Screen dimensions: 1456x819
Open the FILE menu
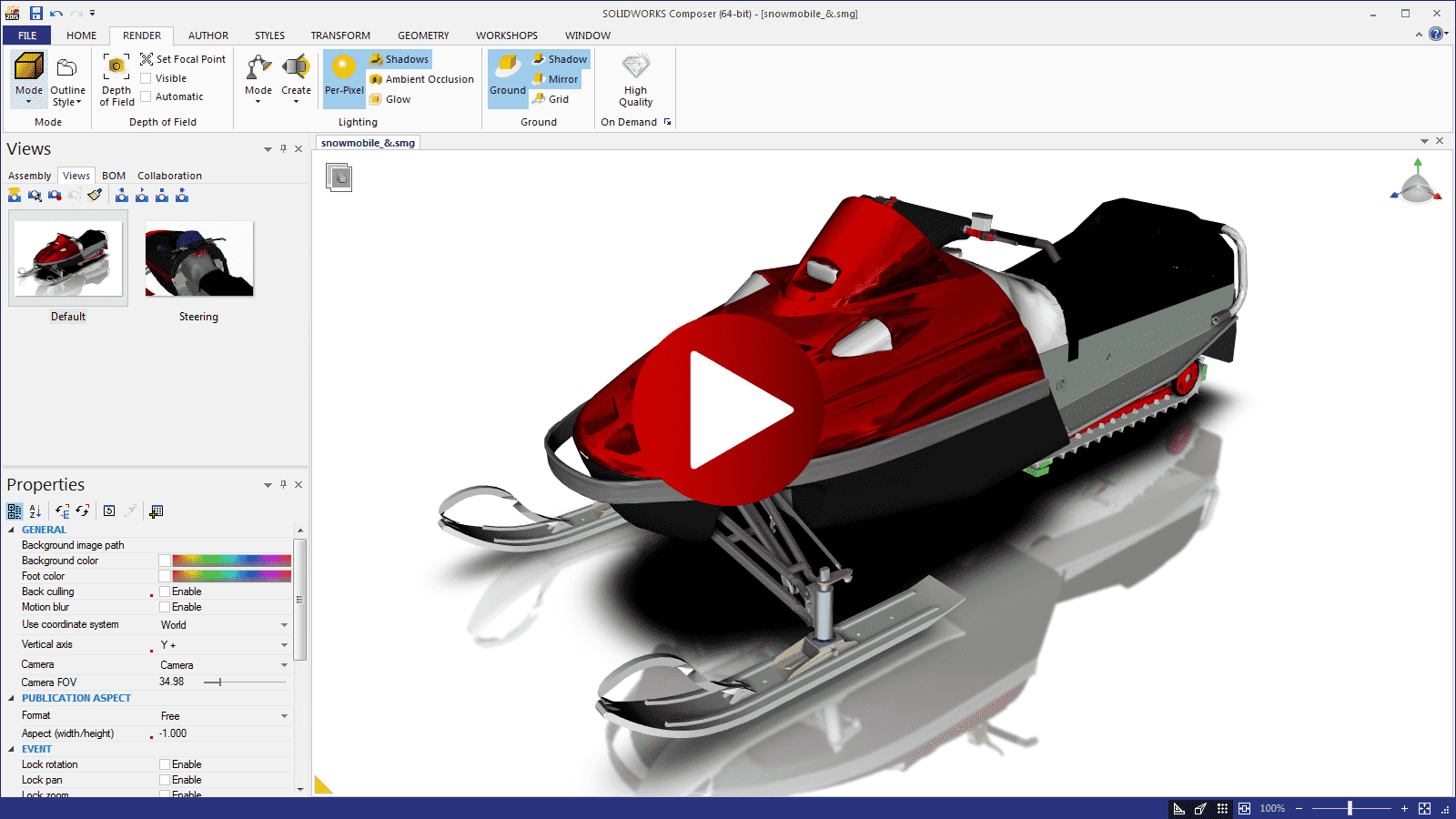pos(27,35)
